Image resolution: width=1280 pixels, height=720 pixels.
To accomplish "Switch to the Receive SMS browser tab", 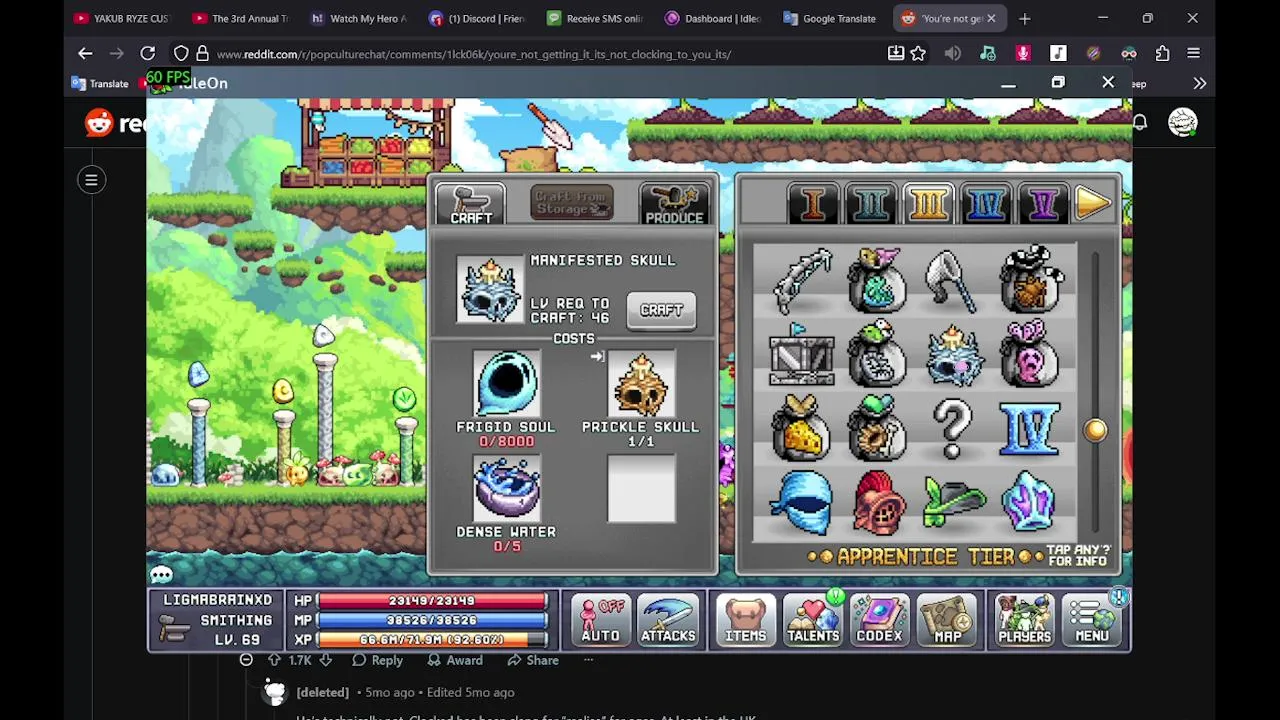I will (595, 18).
